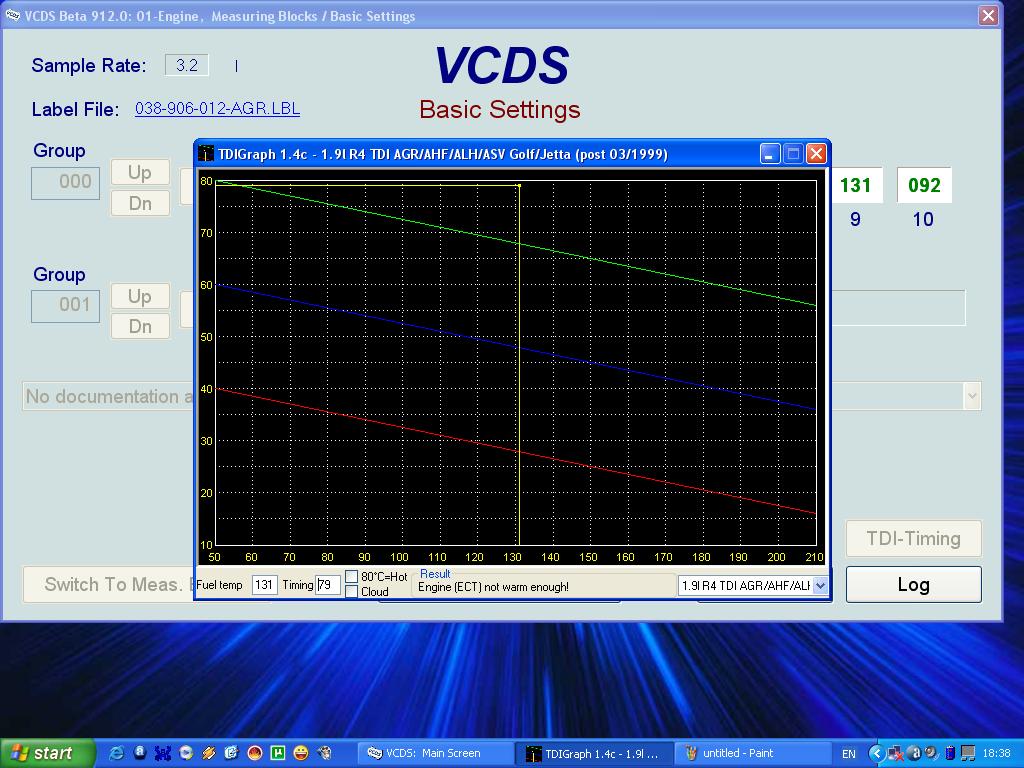Viewport: 1024px width, 768px height.
Task: Click Dn button beside Group 000
Action: point(140,203)
